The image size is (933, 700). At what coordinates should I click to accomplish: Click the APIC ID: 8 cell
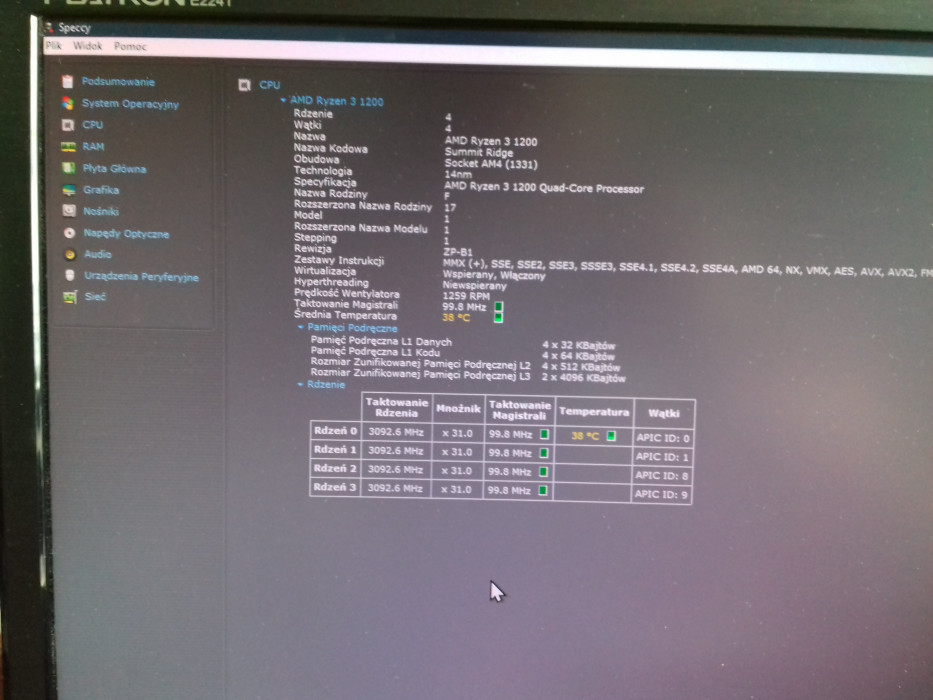(x=662, y=475)
